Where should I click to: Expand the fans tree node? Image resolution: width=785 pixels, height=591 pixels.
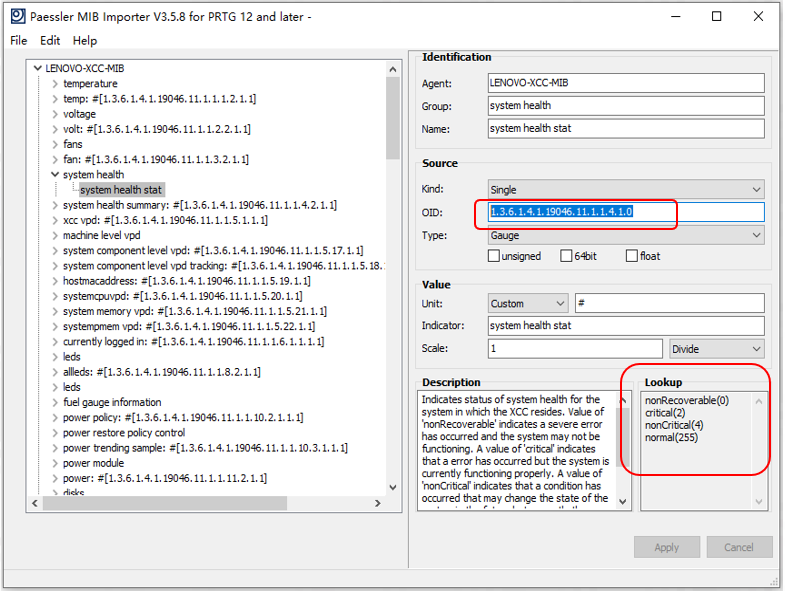(x=55, y=144)
